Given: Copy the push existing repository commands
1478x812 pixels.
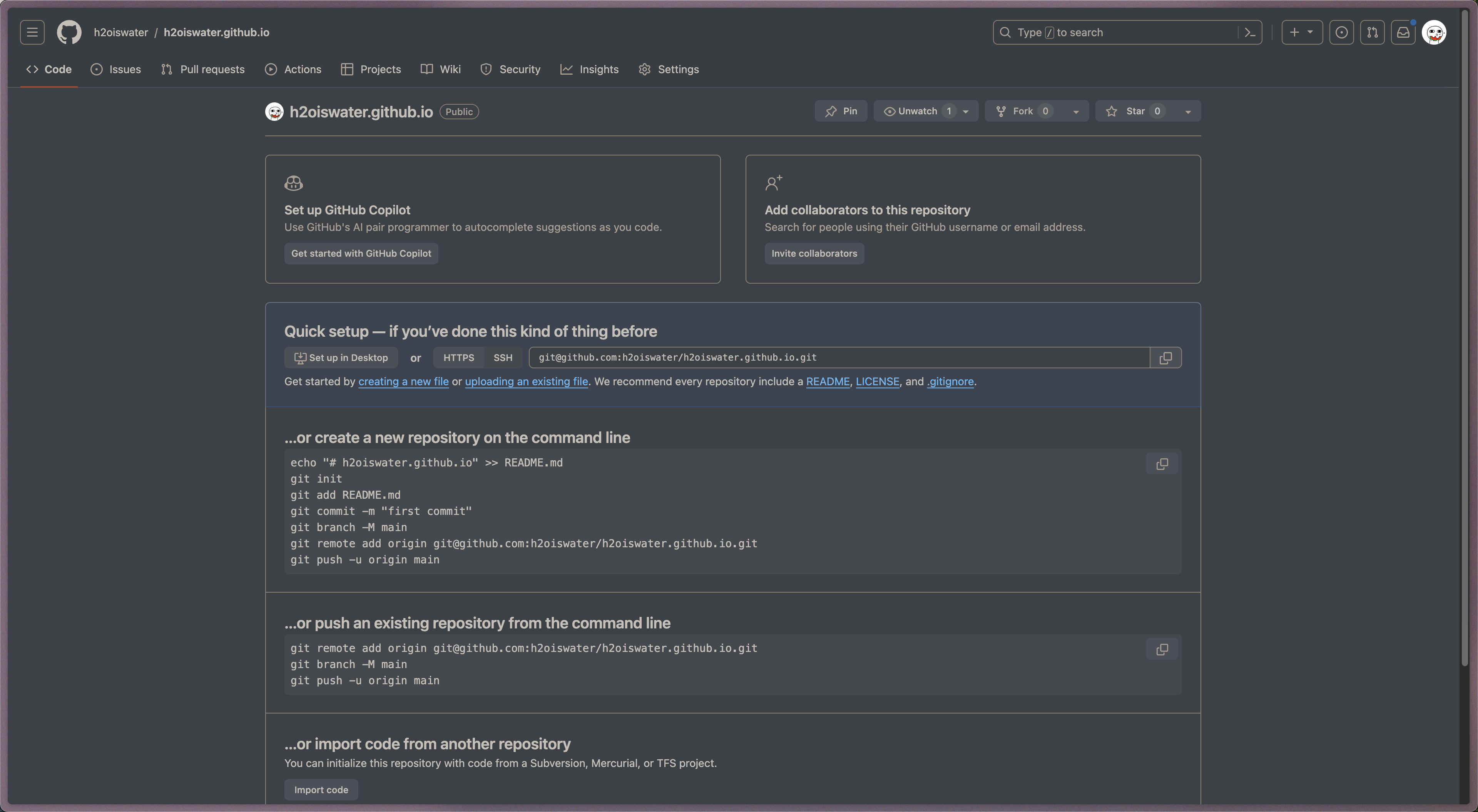Looking at the screenshot, I should (1162, 649).
